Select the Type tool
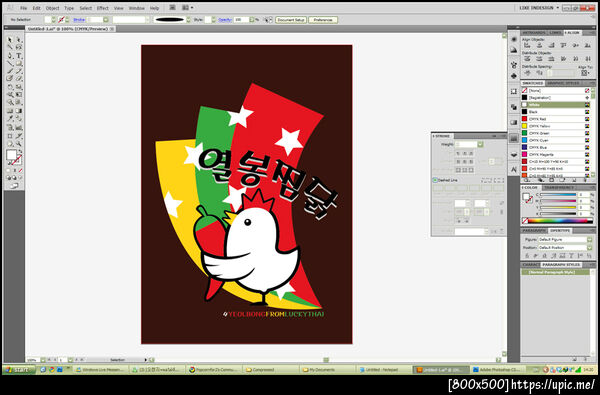 (19, 55)
